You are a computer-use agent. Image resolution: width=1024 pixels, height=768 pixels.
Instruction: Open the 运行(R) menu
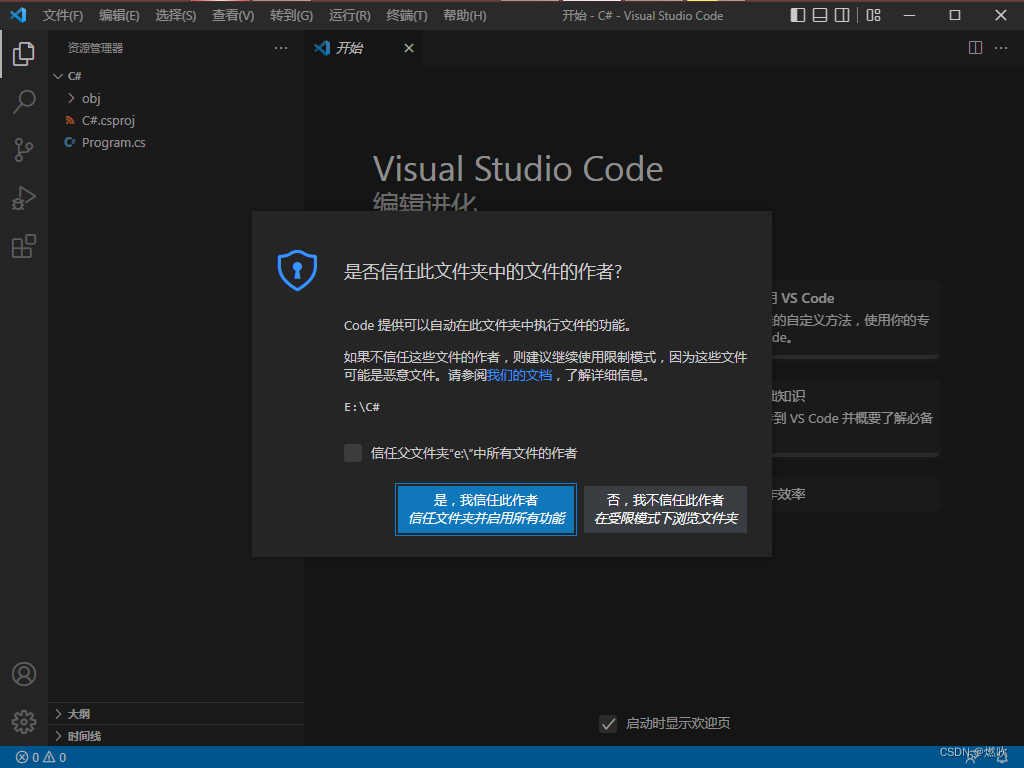click(349, 15)
